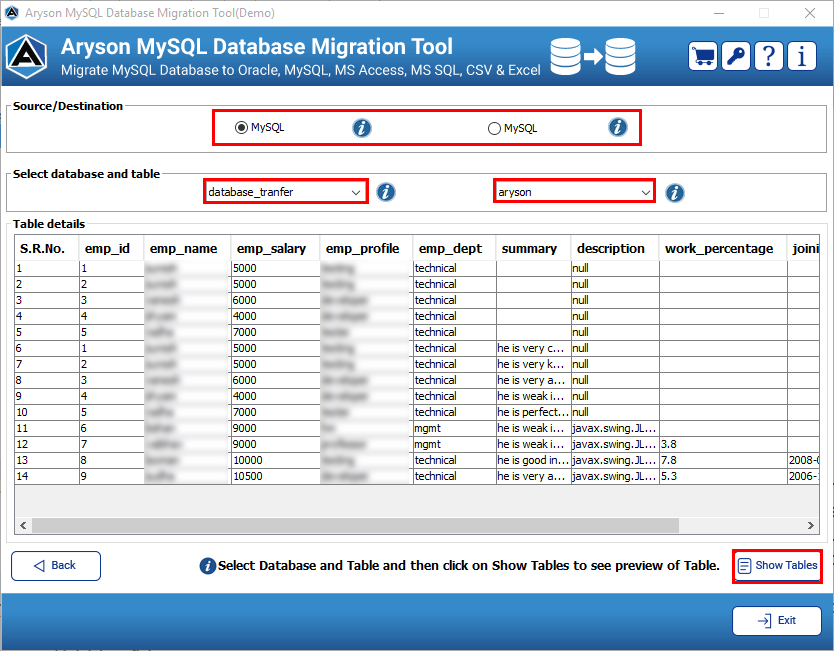834x651 pixels.
Task: Go Back to the previous step
Action: (56, 566)
